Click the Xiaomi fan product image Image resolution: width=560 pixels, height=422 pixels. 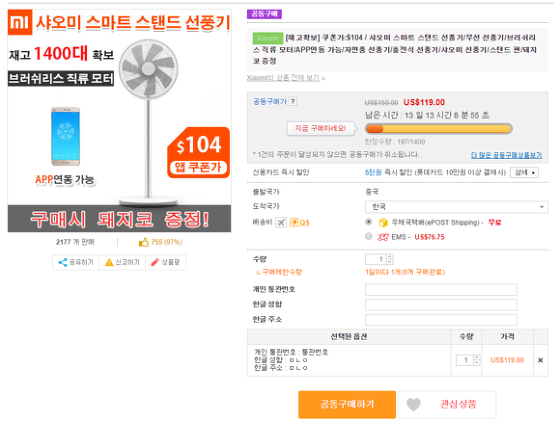120,121
